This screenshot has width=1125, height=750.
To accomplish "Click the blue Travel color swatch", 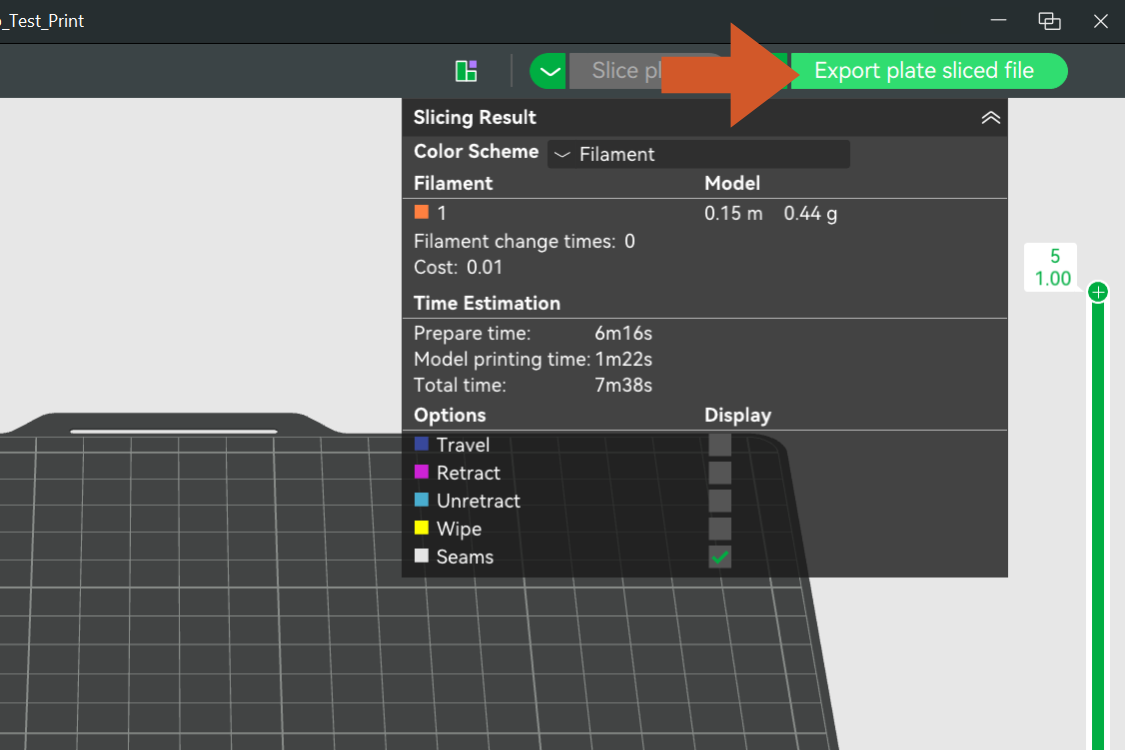I will pos(421,444).
